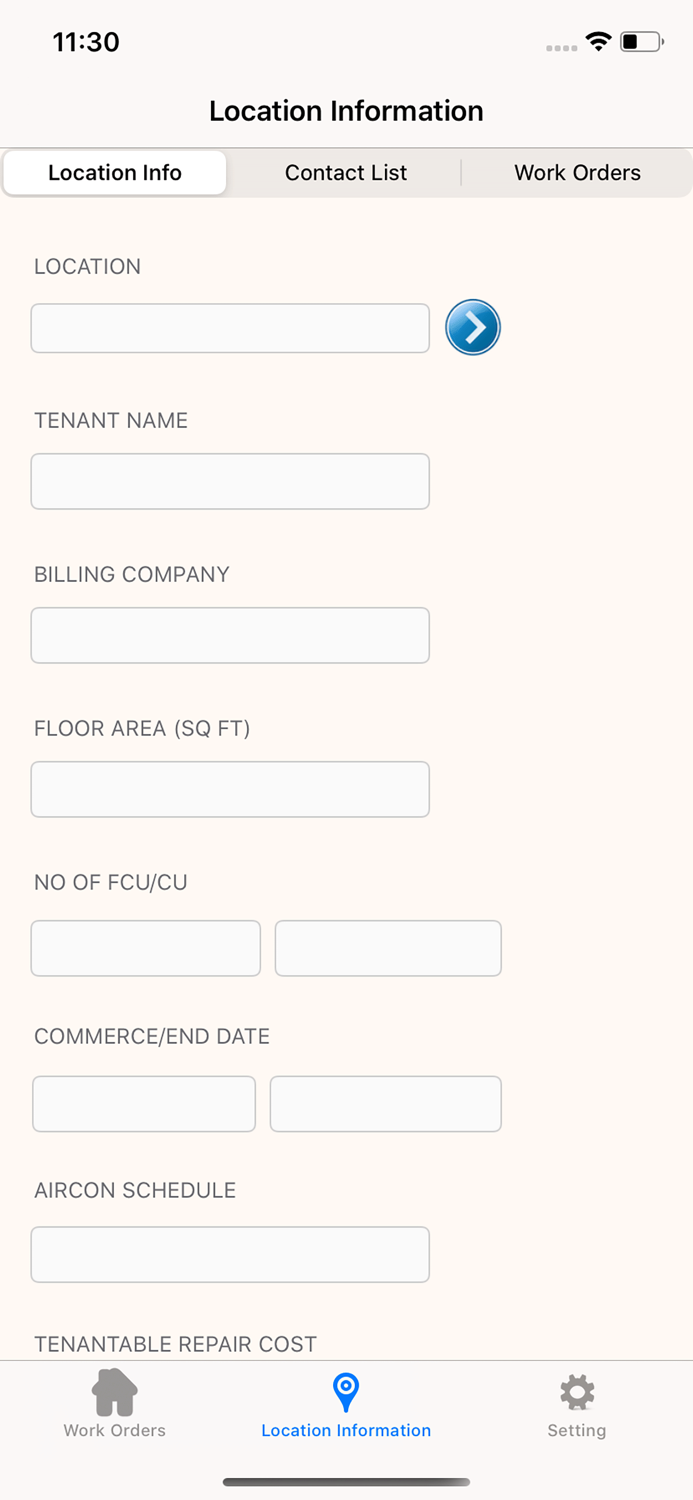Tap the end date field under COMMERCE/END DATE
Viewport: 693px width, 1500px height.
coord(385,1103)
